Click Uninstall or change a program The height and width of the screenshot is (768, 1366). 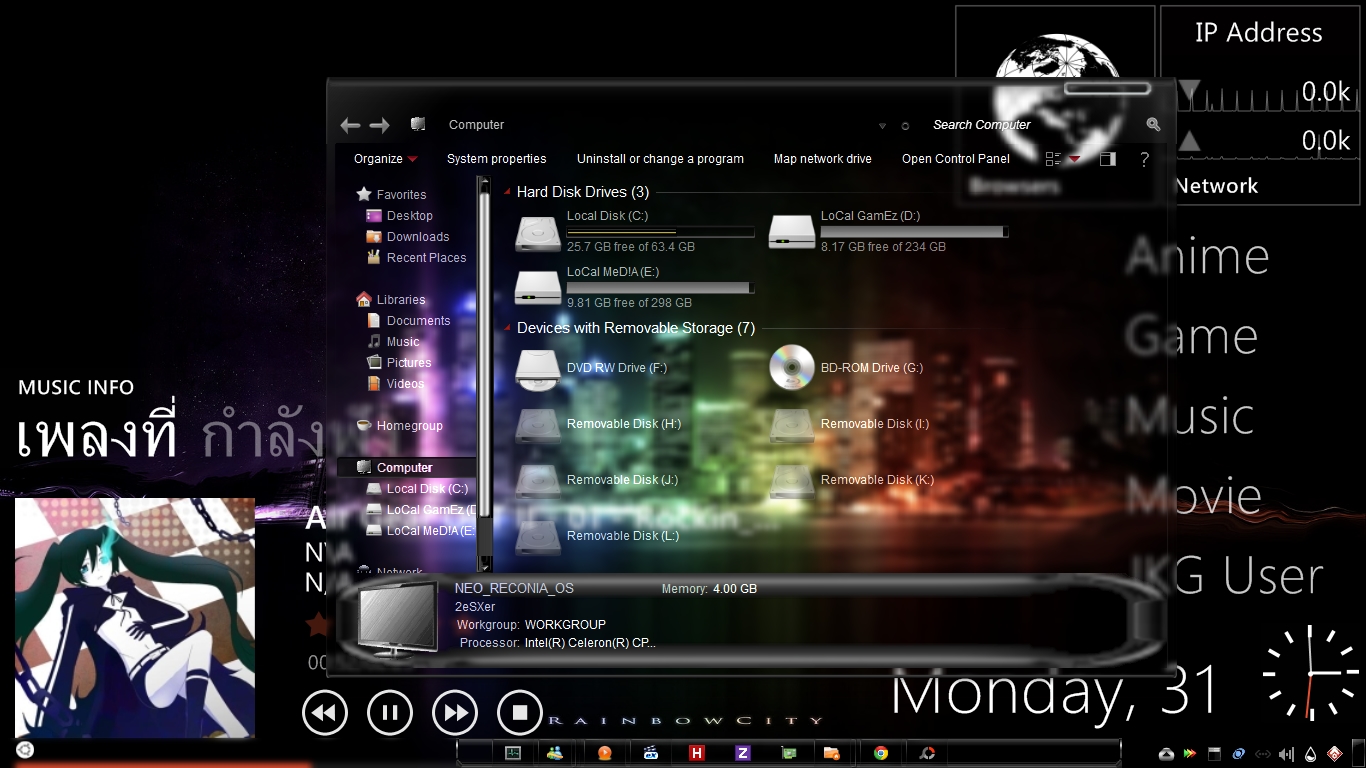(x=660, y=159)
